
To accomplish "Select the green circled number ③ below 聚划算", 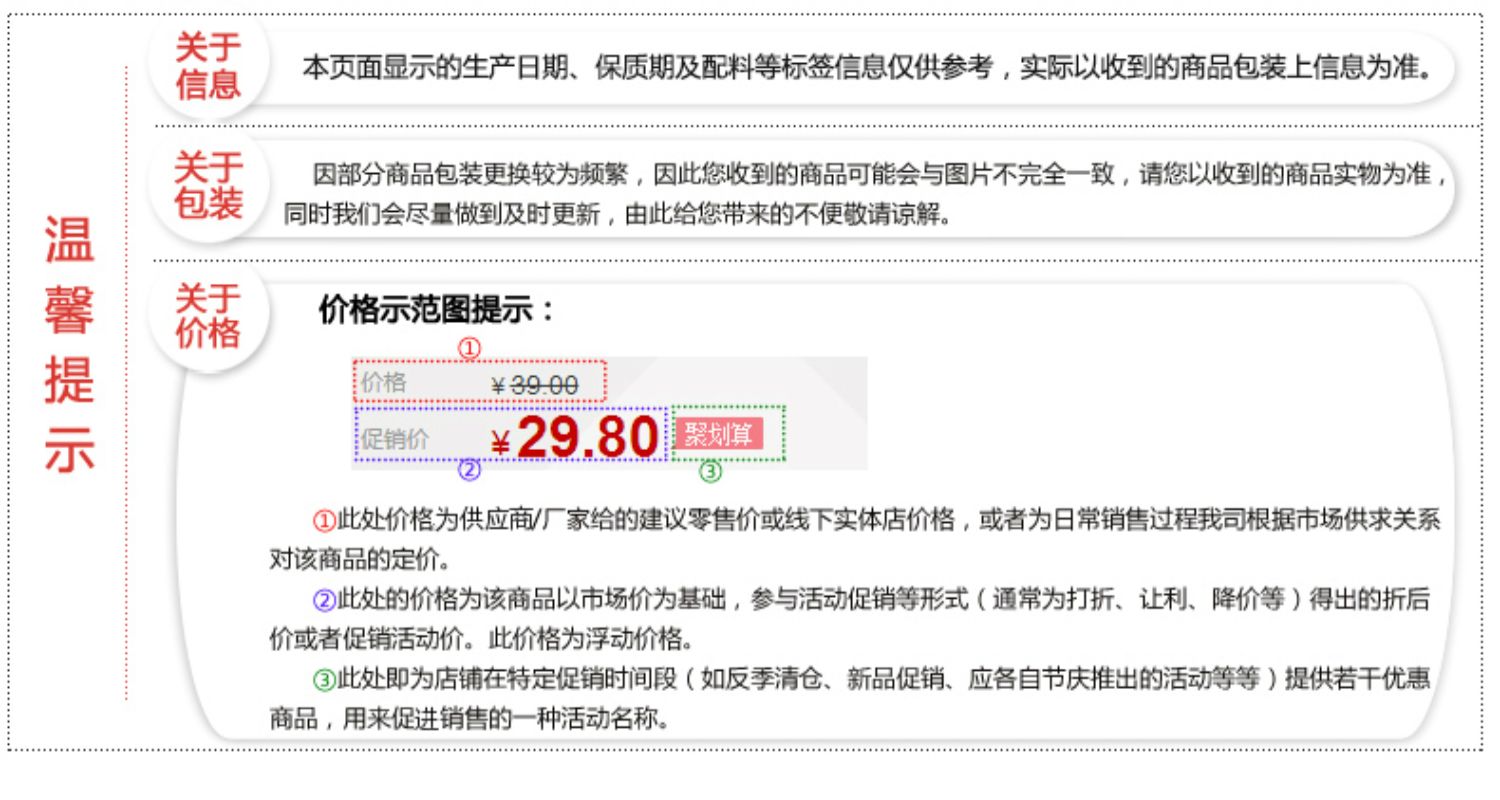I will click(710, 471).
